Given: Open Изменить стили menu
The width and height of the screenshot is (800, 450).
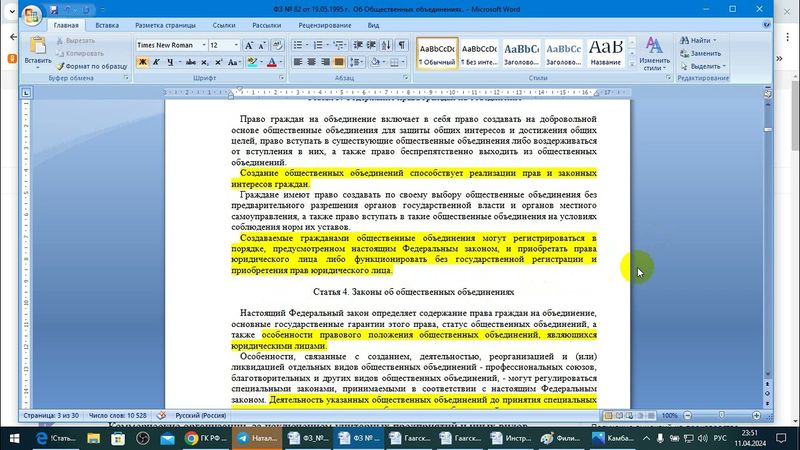Looking at the screenshot, I should [654, 53].
